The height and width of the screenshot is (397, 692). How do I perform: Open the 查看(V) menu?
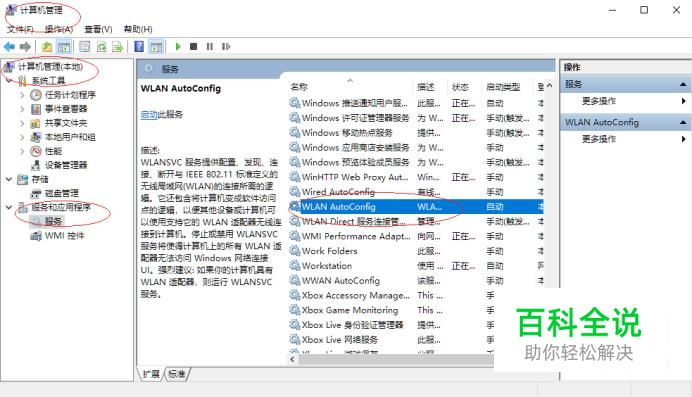(x=98, y=29)
